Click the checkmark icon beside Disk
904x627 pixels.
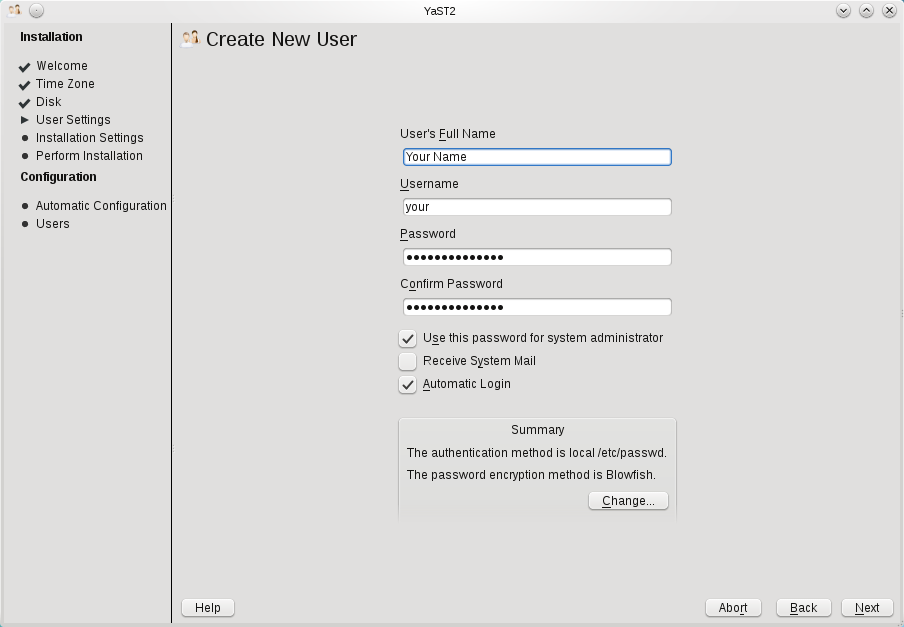pos(23,102)
